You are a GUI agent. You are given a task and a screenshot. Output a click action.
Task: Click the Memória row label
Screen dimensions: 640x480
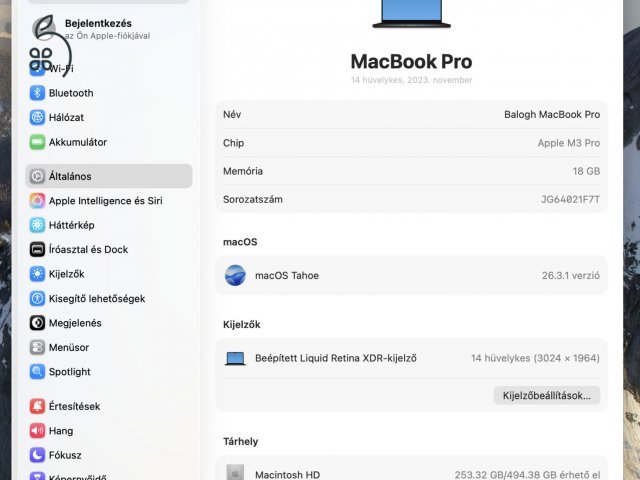pos(242,171)
